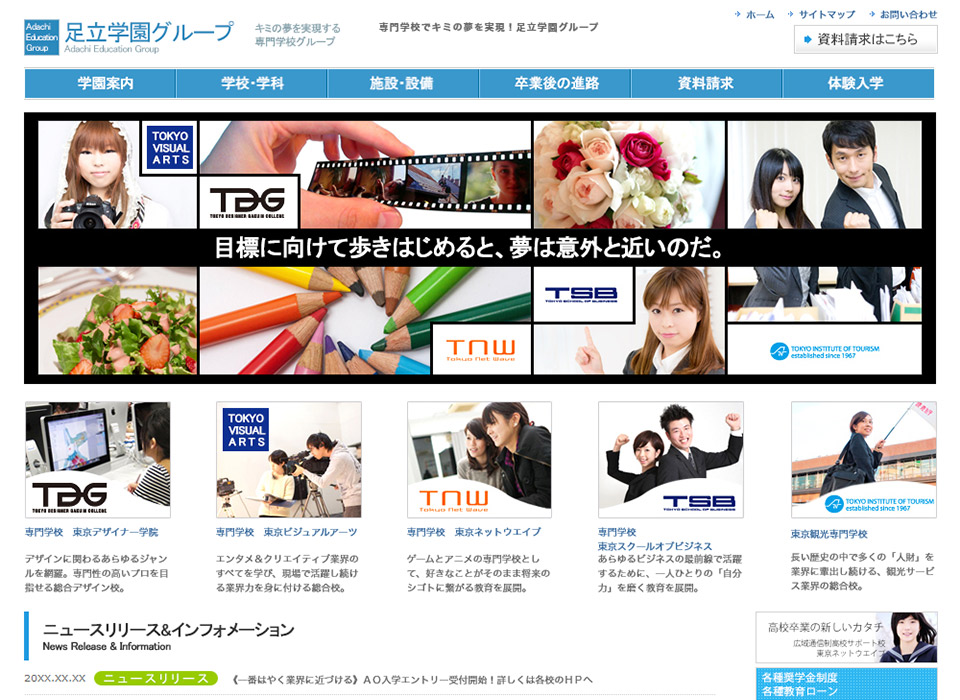Open the 施設・設備 menu
960x700 pixels.
[x=403, y=83]
